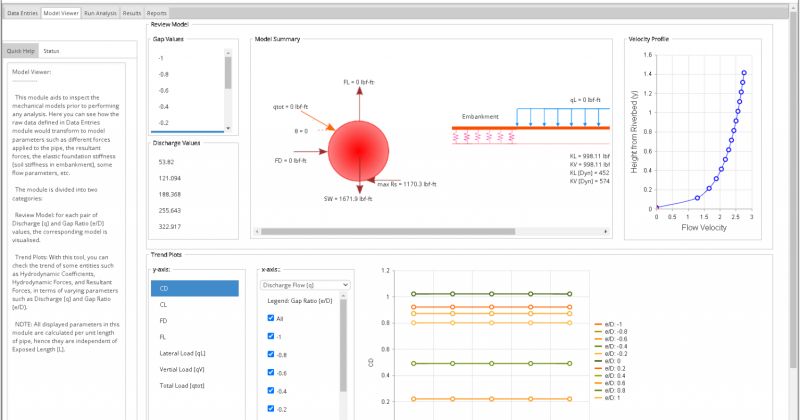Click the max Rs = 1170.3 label
The height and width of the screenshot is (420, 800).
(407, 184)
